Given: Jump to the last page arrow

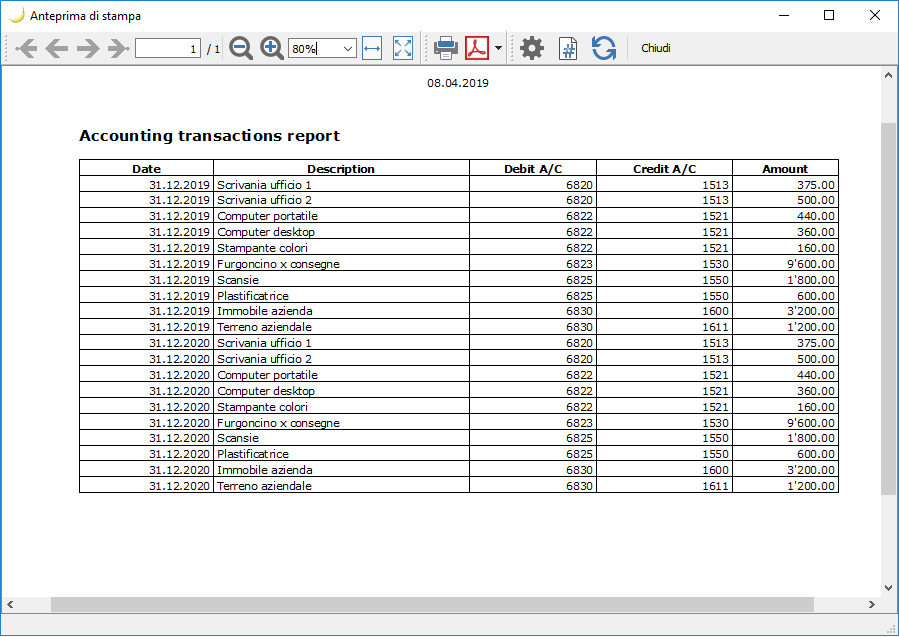Looking at the screenshot, I should click(119, 48).
